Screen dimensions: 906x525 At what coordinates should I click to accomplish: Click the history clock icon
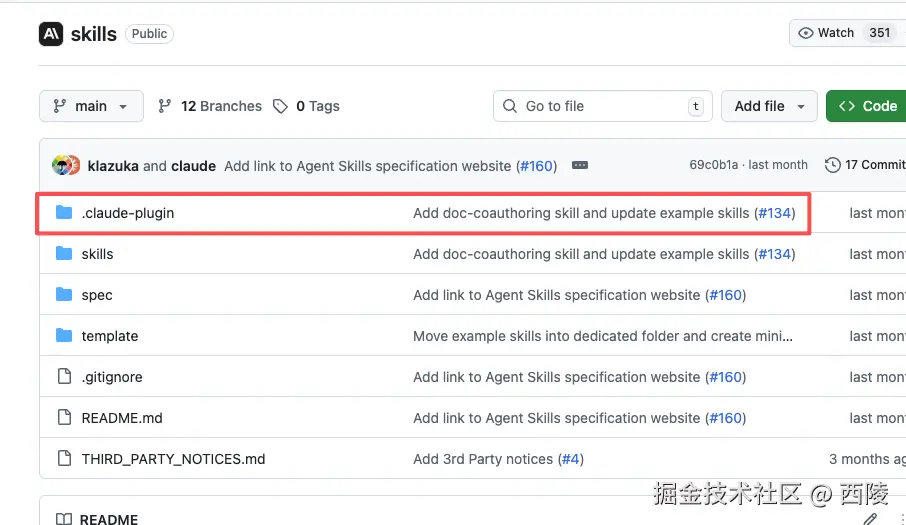coord(832,165)
